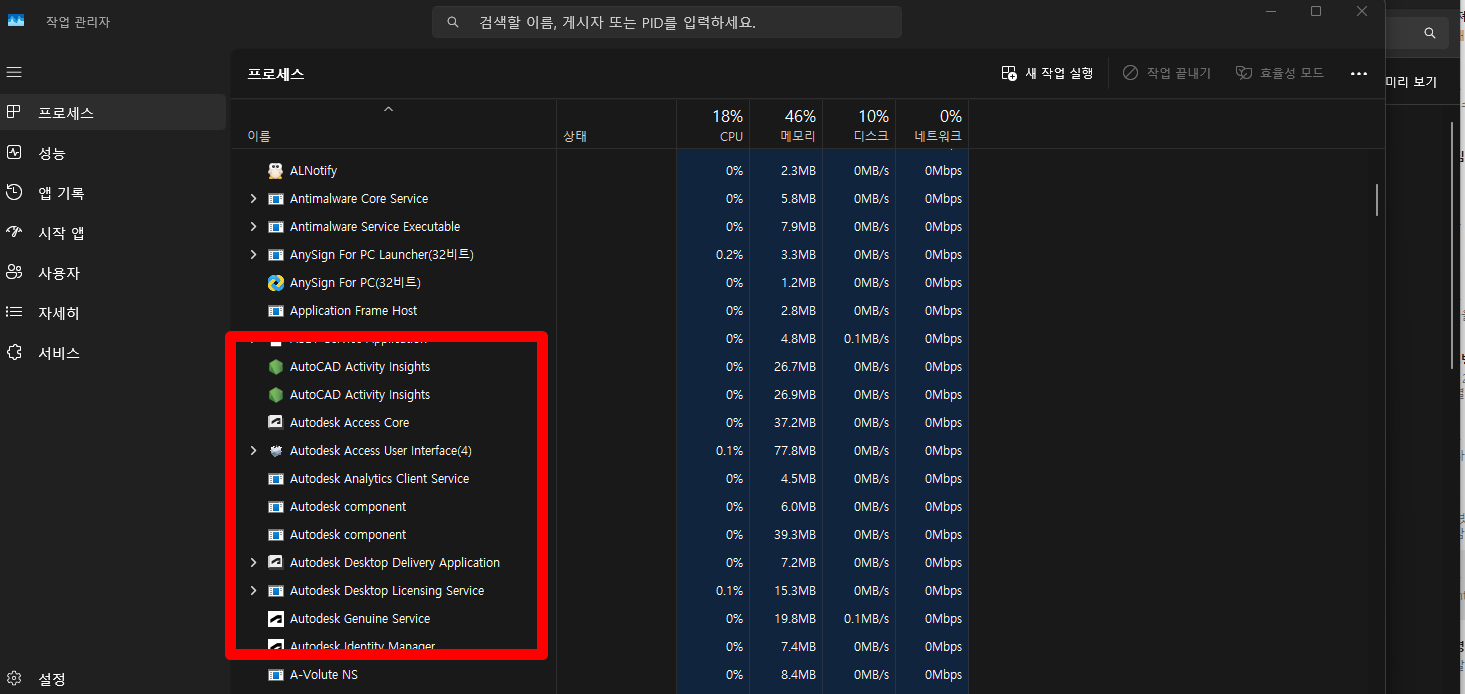Click the Autodesk Access Core icon
Image resolution: width=1465 pixels, height=694 pixels.
pyautogui.click(x=276, y=423)
